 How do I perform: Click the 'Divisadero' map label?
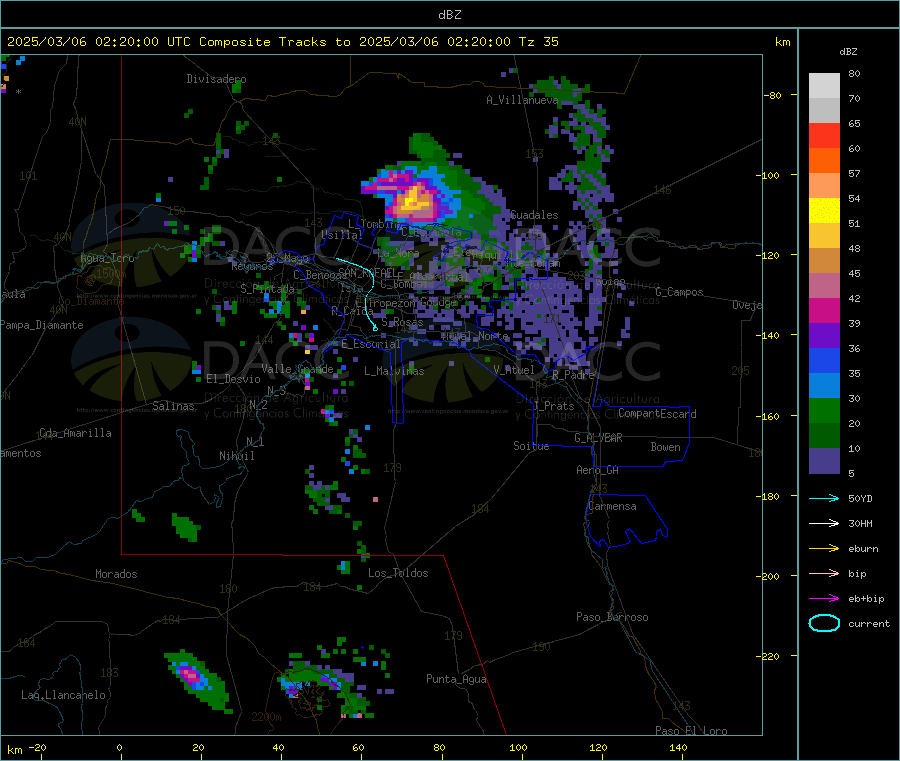(216, 79)
